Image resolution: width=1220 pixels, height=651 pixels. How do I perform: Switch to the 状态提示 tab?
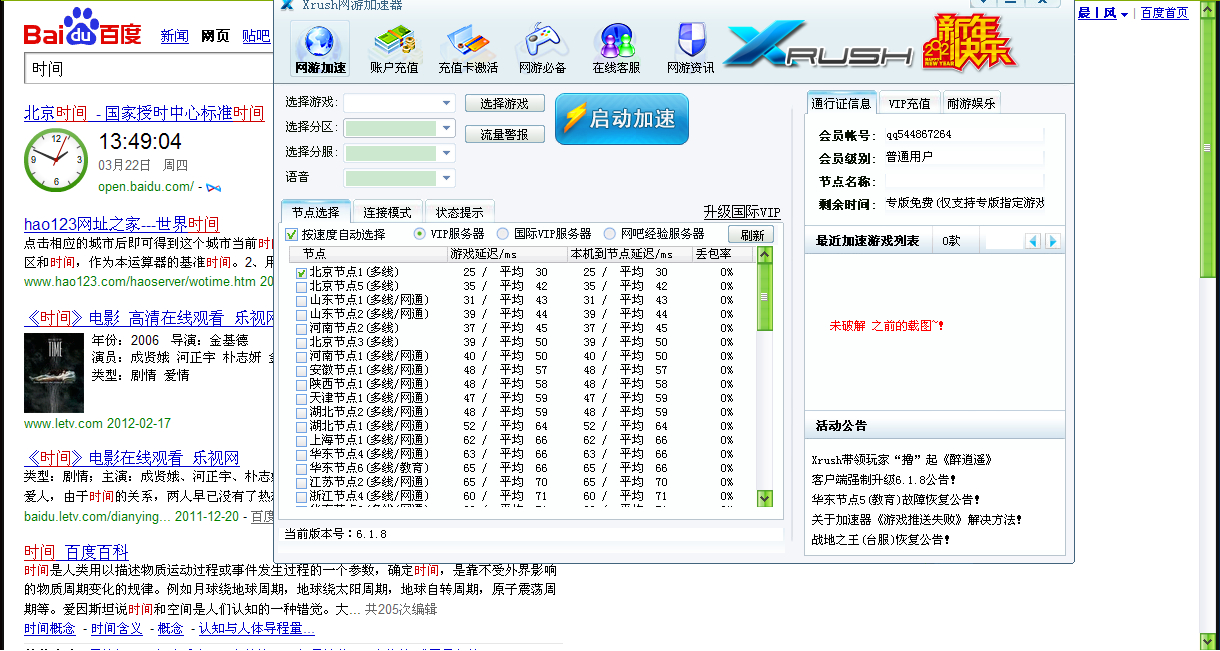pos(460,212)
